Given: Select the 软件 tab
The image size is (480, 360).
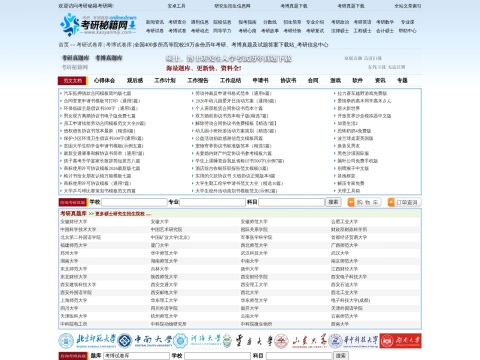Looking at the screenshot, I should click(358, 80).
